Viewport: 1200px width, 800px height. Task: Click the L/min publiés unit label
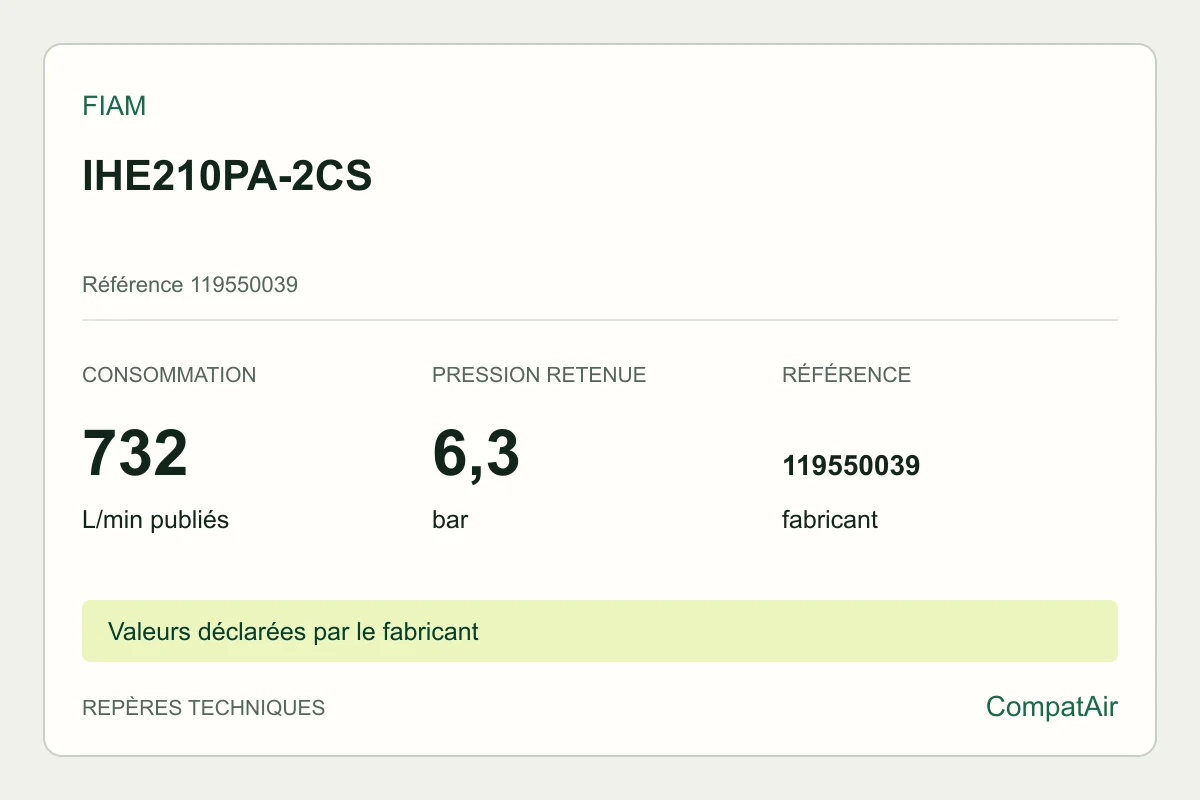click(156, 520)
